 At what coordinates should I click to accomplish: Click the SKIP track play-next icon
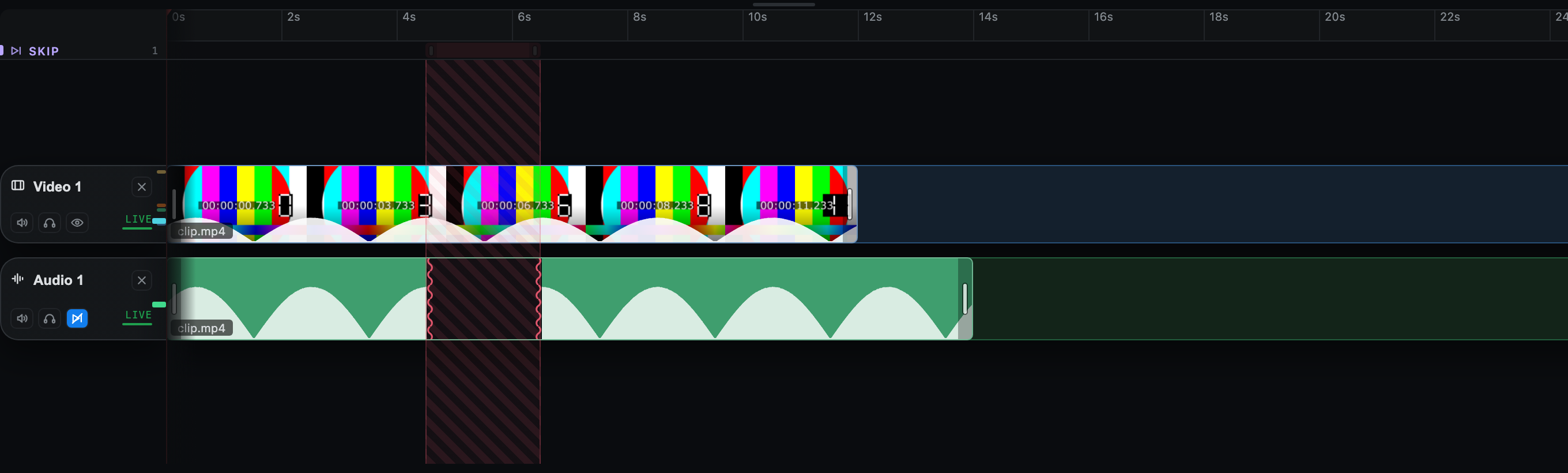click(x=17, y=51)
